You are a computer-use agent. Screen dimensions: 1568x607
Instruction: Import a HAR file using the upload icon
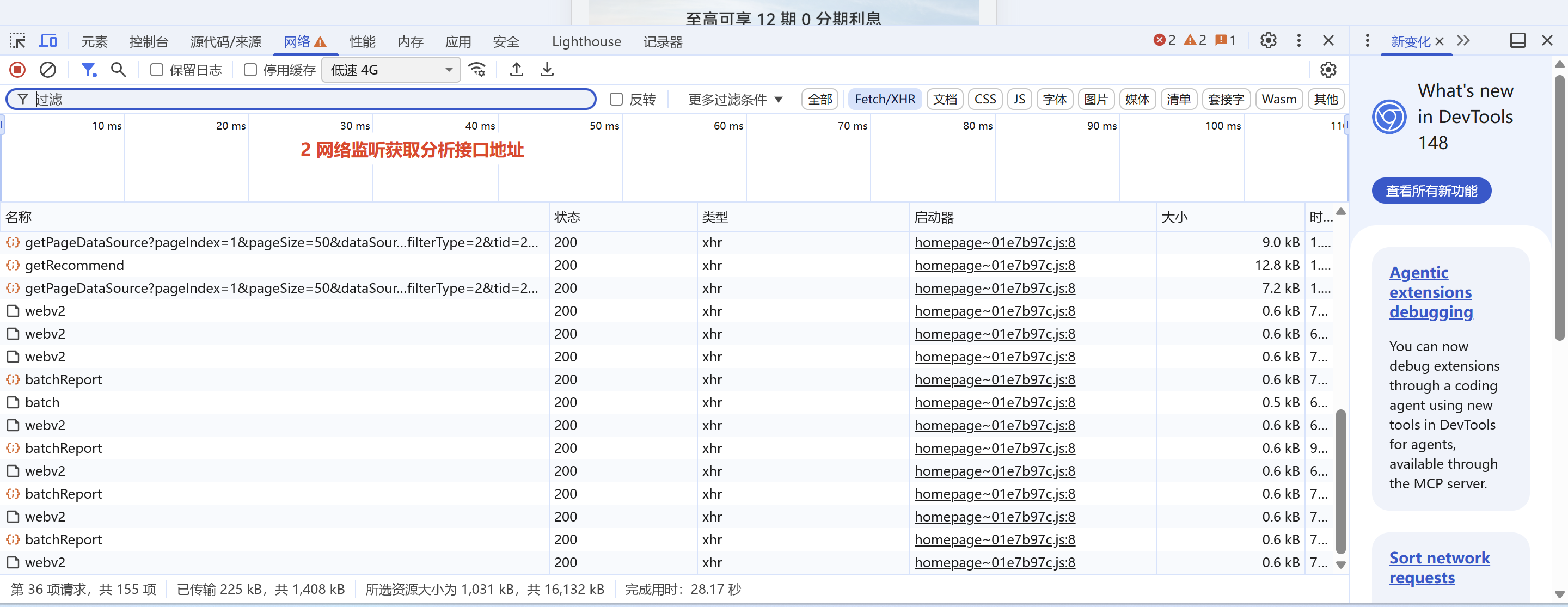[517, 70]
